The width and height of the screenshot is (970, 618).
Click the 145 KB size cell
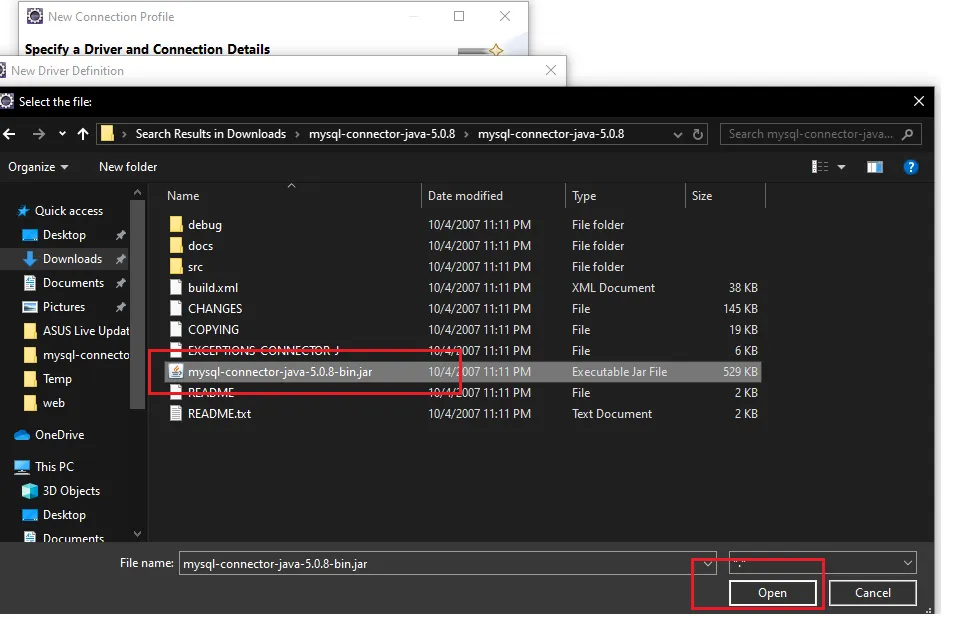click(x=740, y=309)
